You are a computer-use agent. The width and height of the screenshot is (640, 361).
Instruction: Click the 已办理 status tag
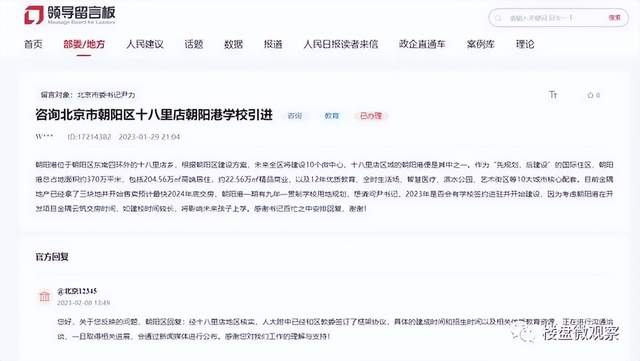[x=371, y=116]
